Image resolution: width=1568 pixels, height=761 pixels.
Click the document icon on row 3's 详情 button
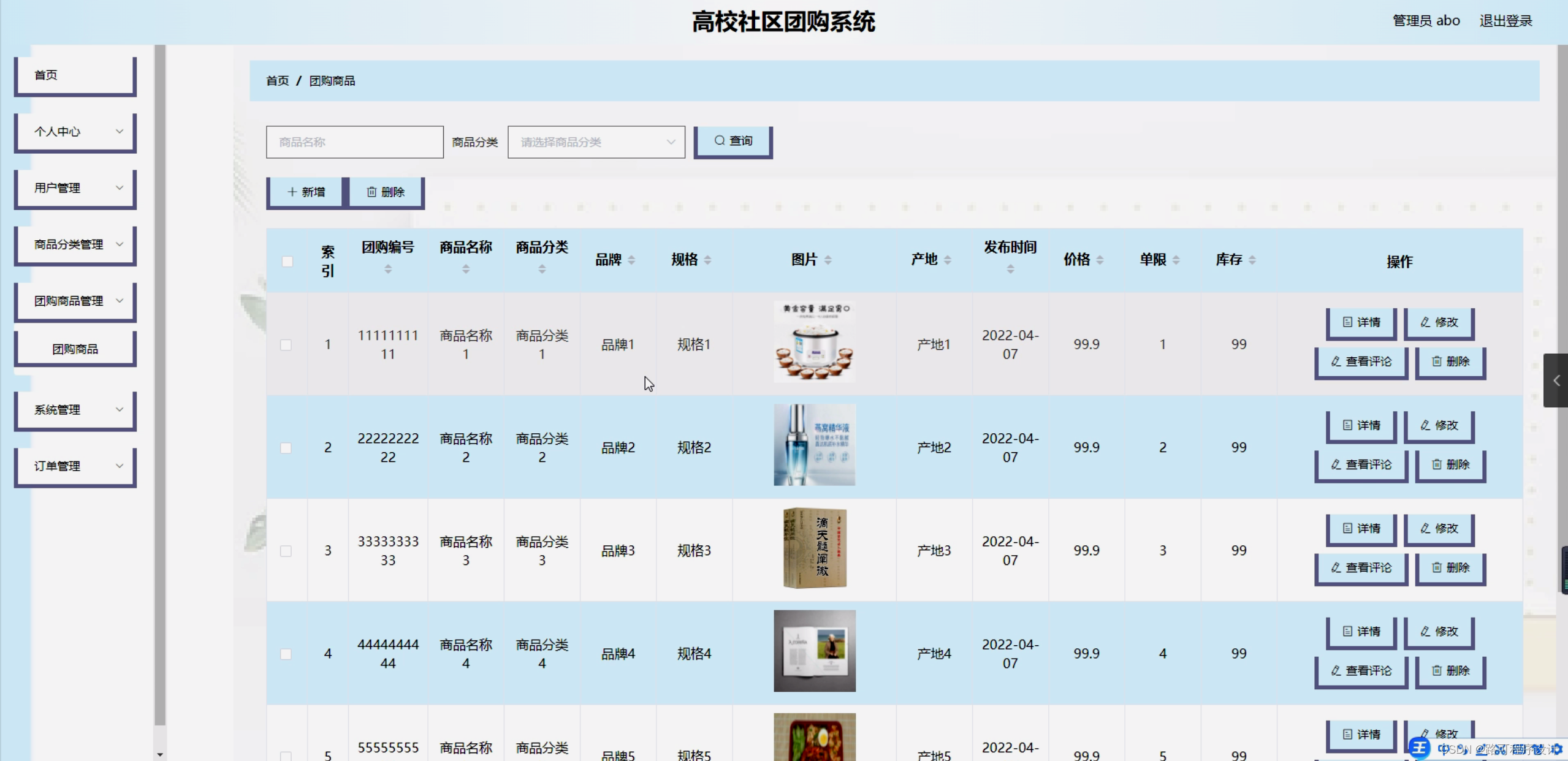click(1347, 528)
